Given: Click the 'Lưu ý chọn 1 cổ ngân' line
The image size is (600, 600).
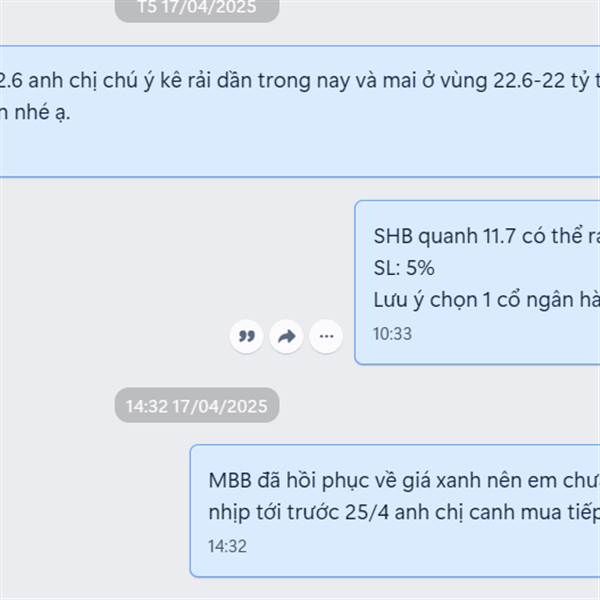Looking at the screenshot, I should tap(486, 300).
